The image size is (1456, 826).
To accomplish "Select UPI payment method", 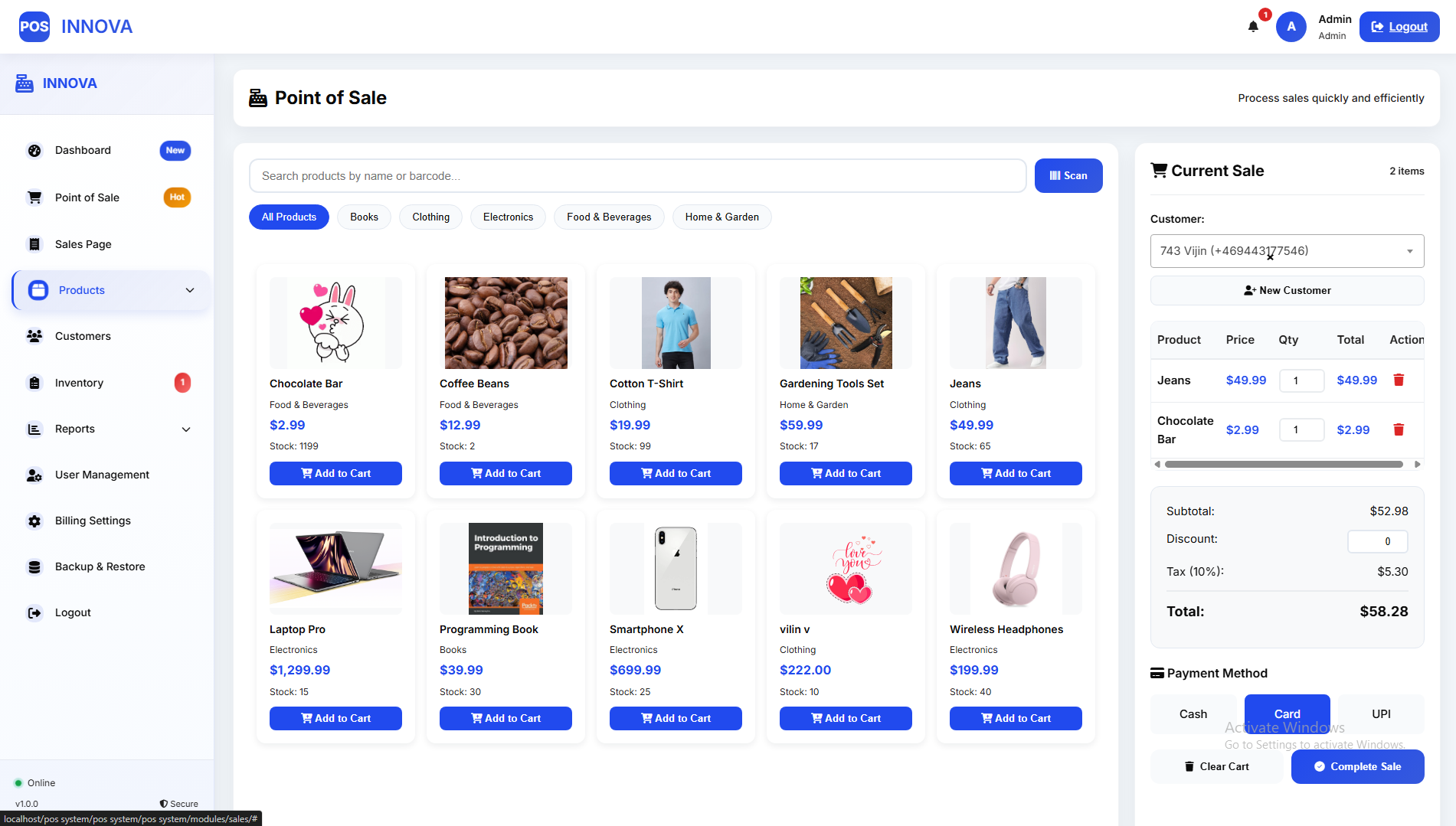I will (x=1381, y=713).
